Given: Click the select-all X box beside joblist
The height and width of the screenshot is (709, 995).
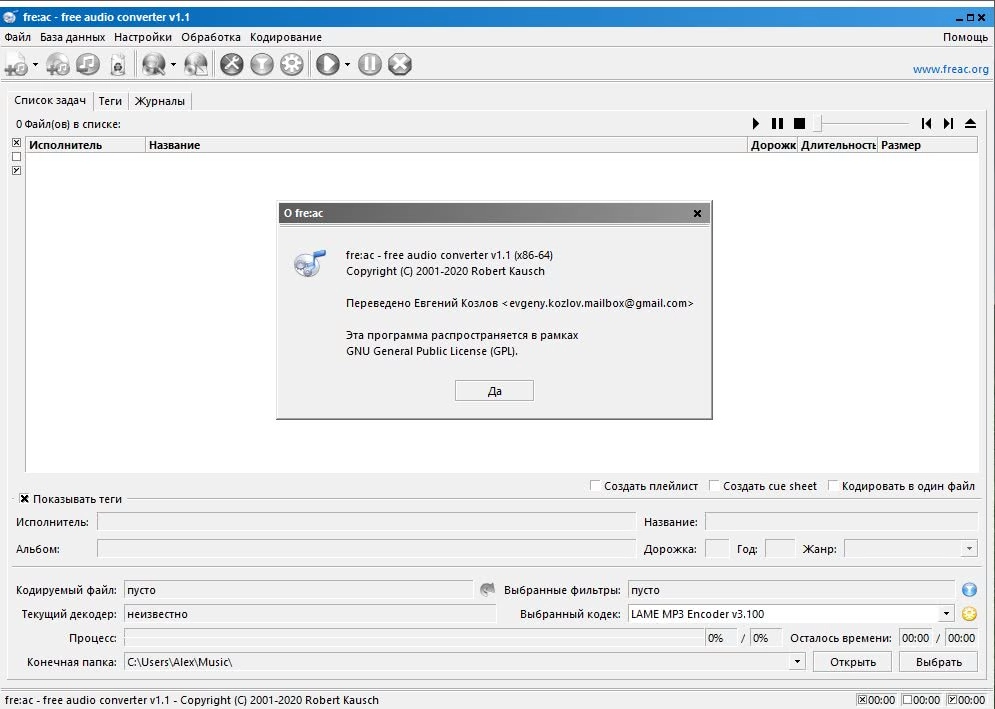Looking at the screenshot, I should (x=16, y=143).
